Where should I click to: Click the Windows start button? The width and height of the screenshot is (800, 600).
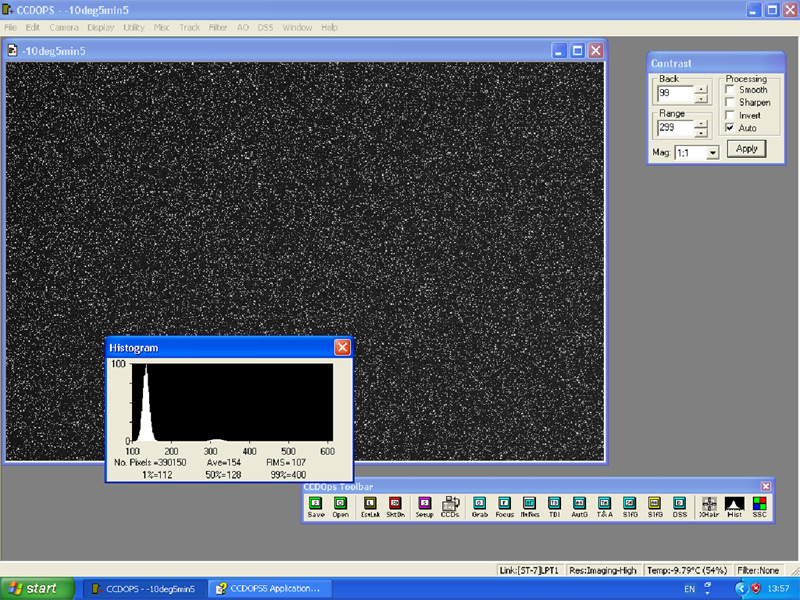pyautogui.click(x=35, y=588)
